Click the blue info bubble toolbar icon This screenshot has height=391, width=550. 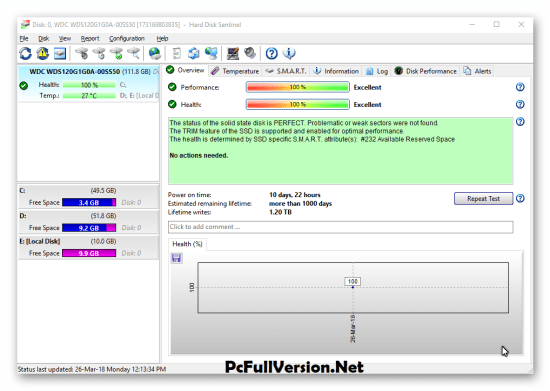click(289, 53)
